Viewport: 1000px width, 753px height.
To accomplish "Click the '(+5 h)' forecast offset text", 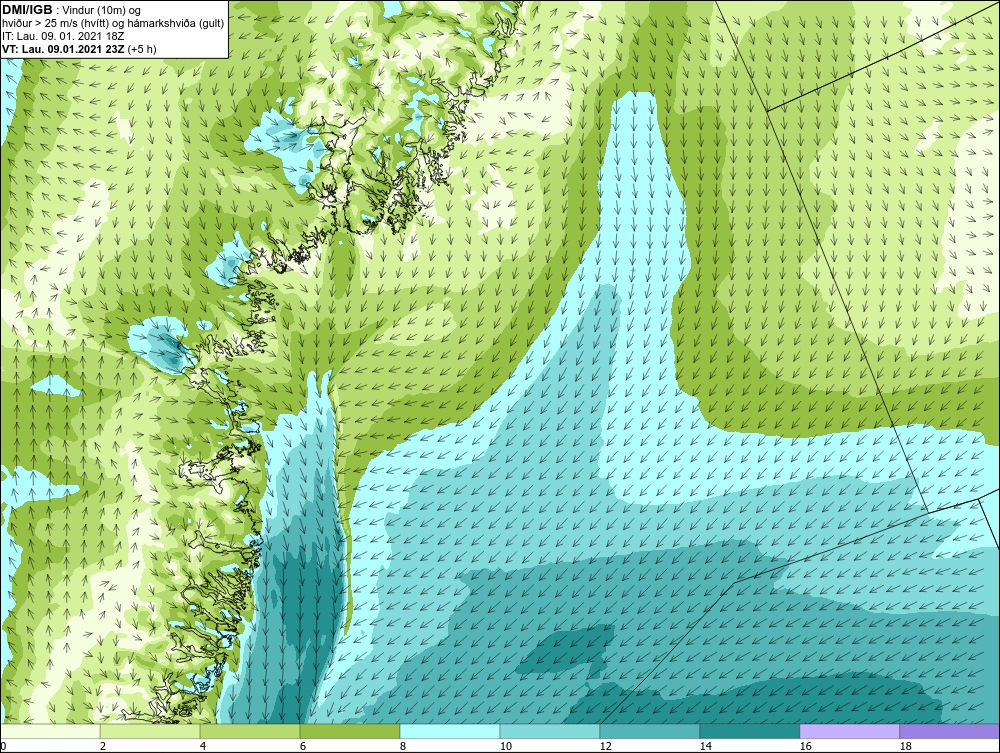I will click(x=142, y=49).
